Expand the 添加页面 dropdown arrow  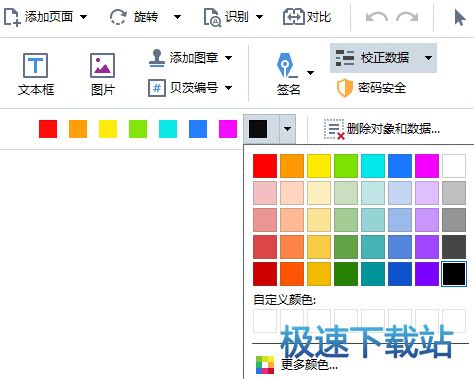[x=84, y=17]
